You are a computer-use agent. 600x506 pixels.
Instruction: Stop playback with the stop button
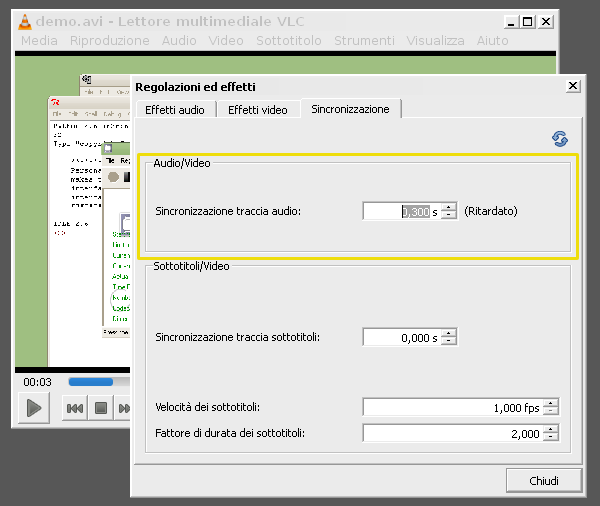point(100,407)
